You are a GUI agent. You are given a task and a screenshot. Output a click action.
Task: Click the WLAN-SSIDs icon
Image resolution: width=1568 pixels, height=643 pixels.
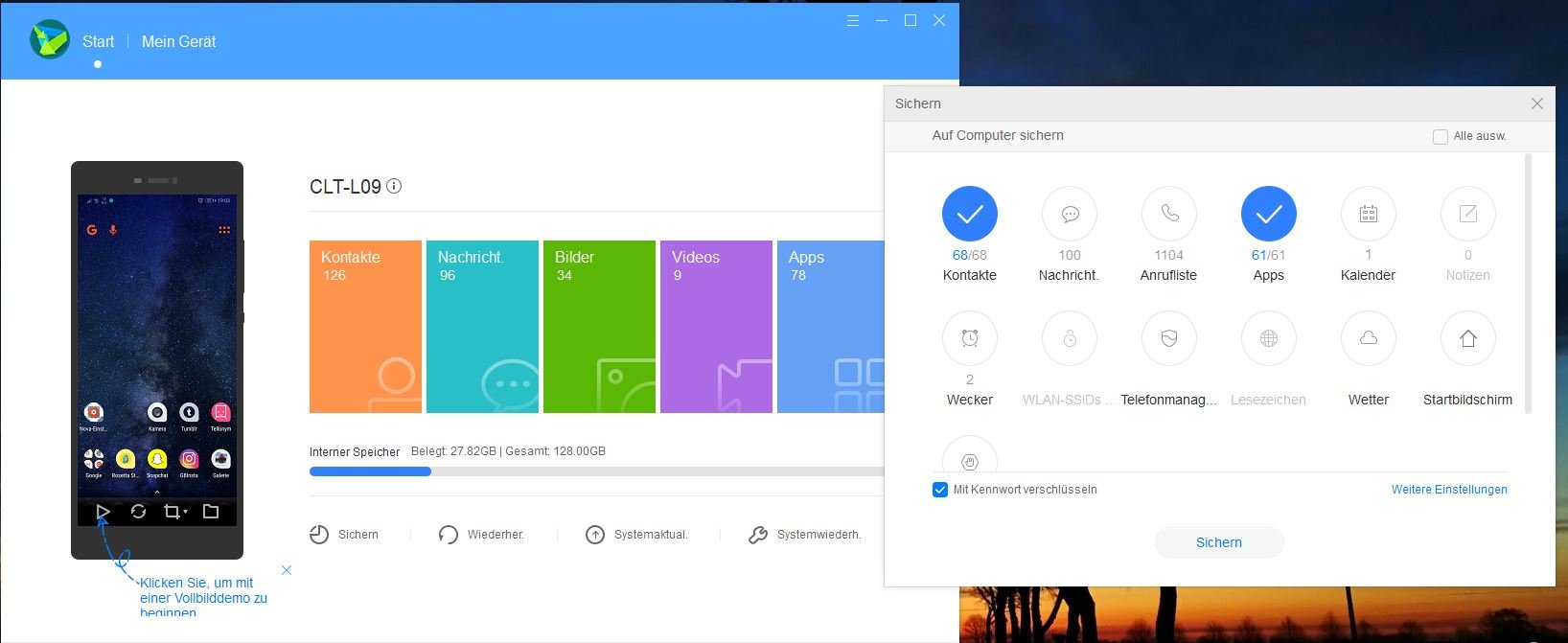coord(1070,338)
